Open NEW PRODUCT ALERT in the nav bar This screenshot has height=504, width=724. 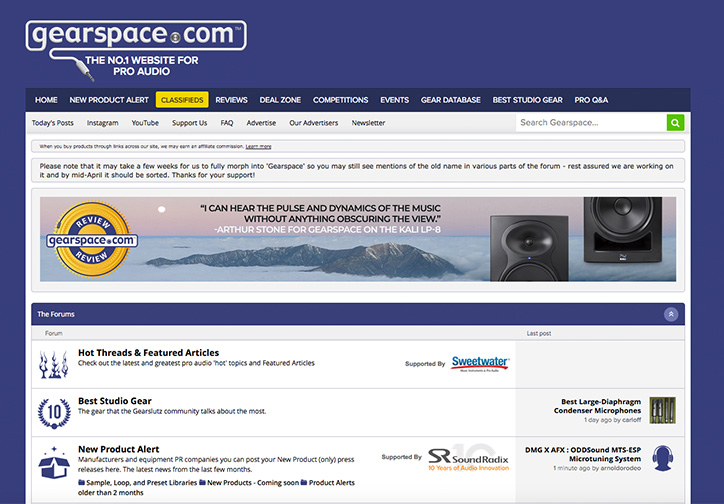point(109,100)
